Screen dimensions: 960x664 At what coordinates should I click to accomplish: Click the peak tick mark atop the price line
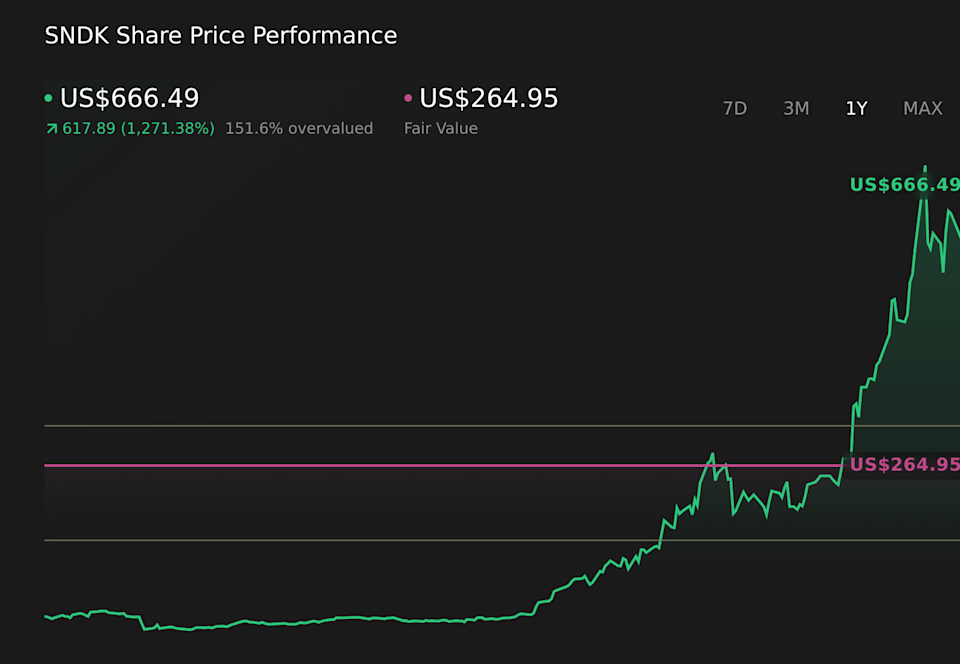[924, 166]
